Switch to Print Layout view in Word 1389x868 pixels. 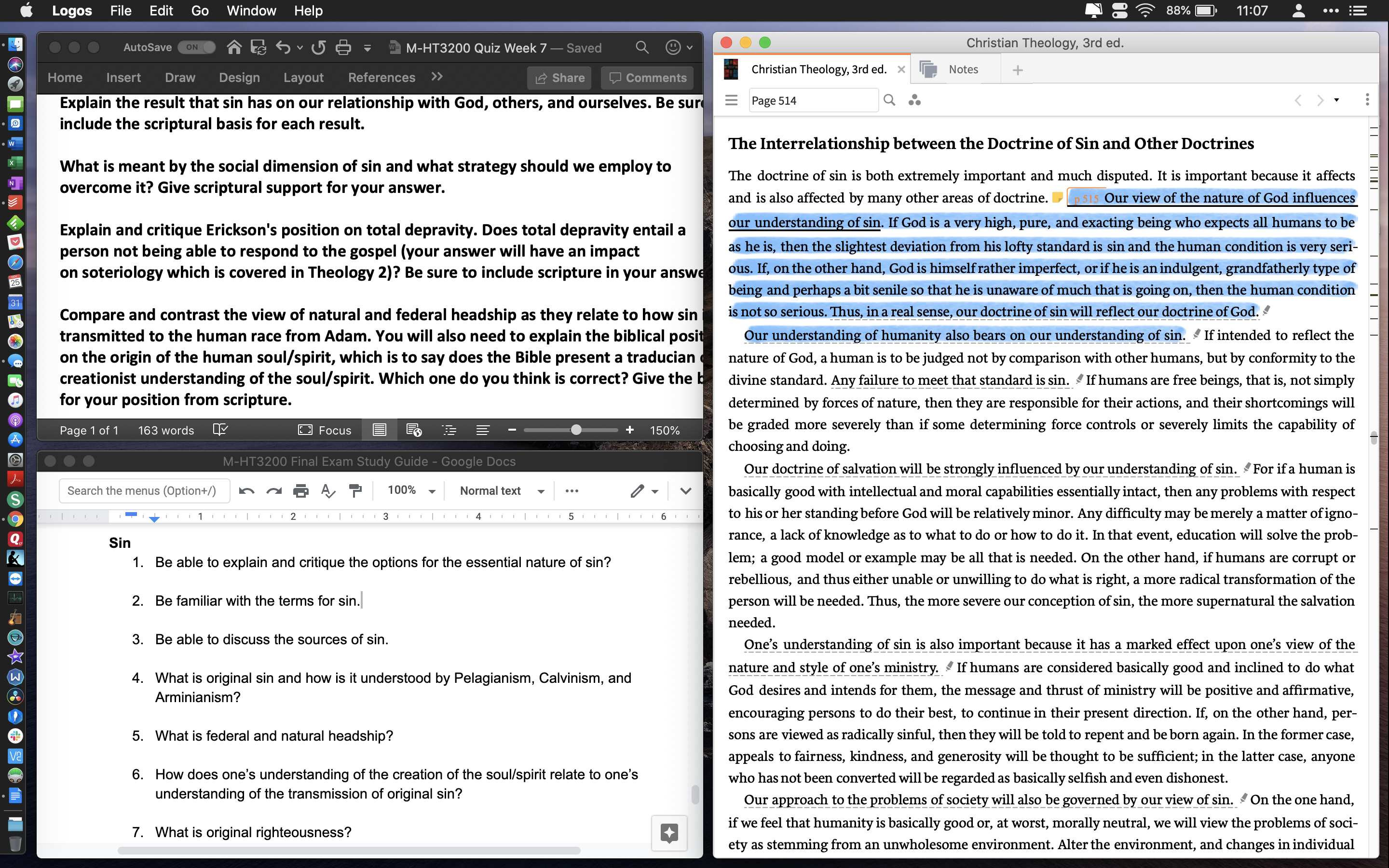[x=380, y=430]
